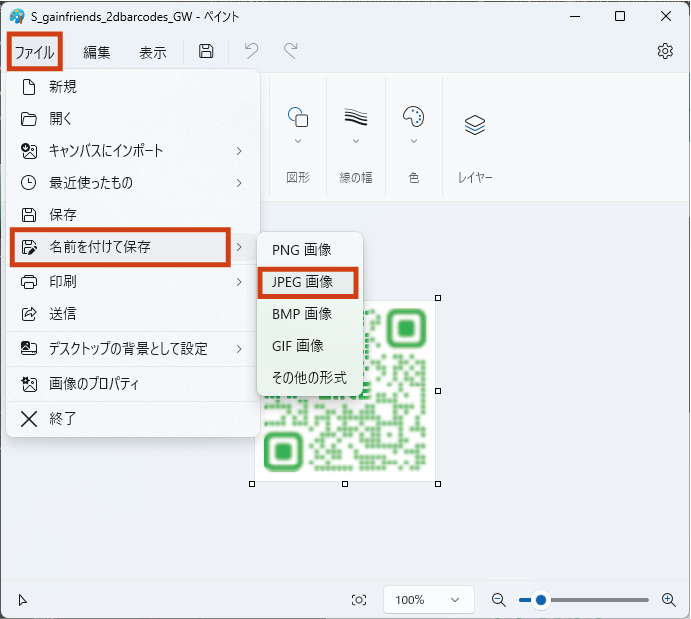Screen dimensions: 691x619
Task: Click the zoom in magnifier icon
Action: [x=669, y=600]
